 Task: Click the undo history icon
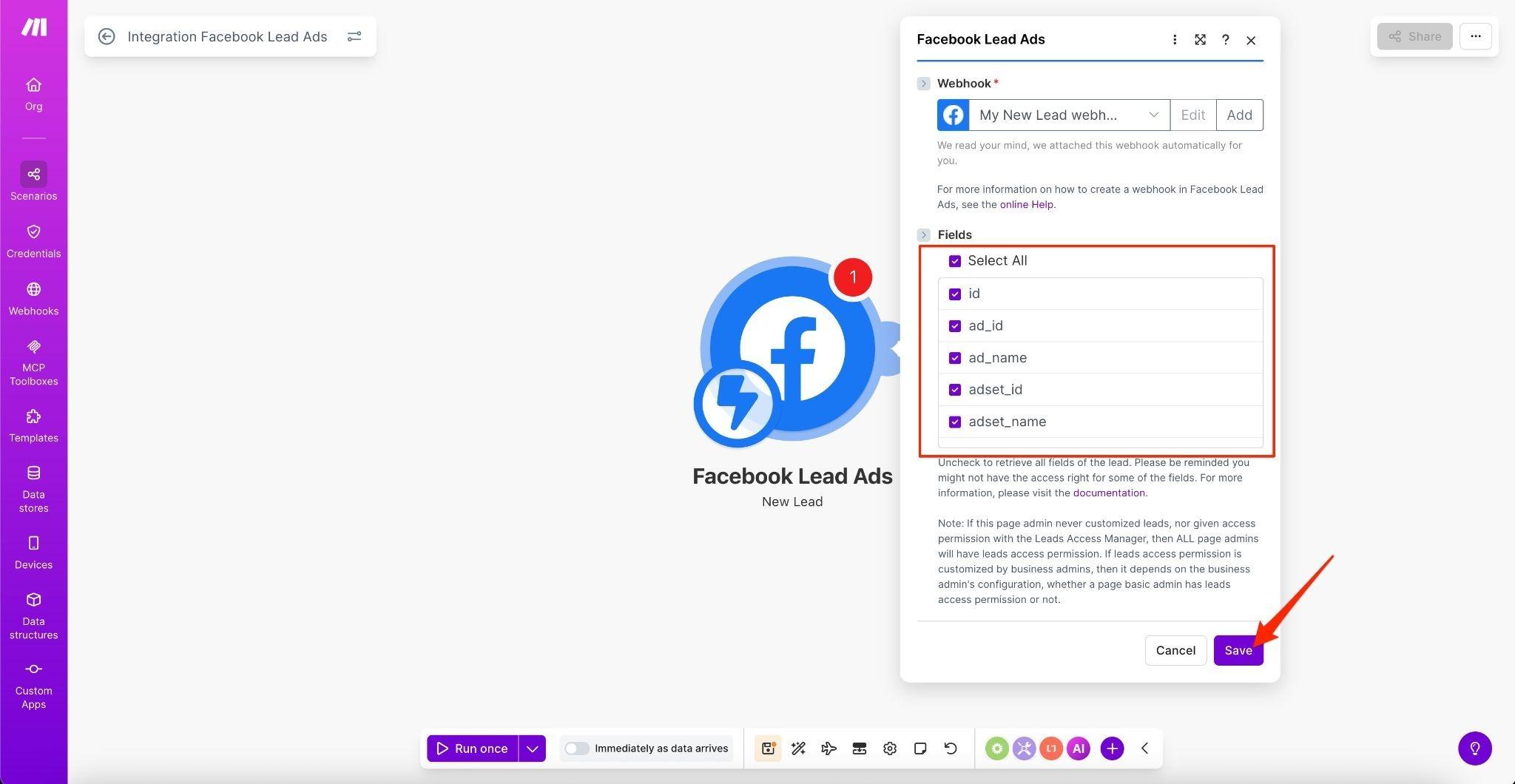pyautogui.click(x=951, y=748)
